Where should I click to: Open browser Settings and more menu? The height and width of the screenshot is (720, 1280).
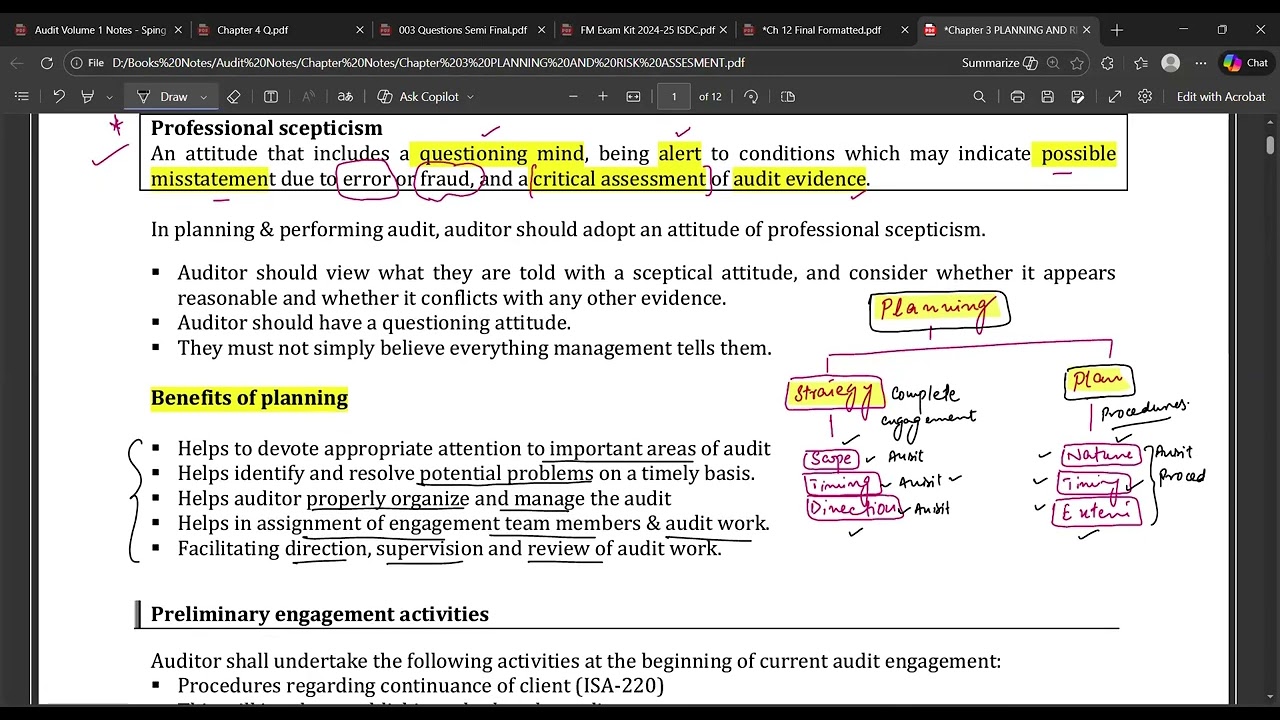1201,63
